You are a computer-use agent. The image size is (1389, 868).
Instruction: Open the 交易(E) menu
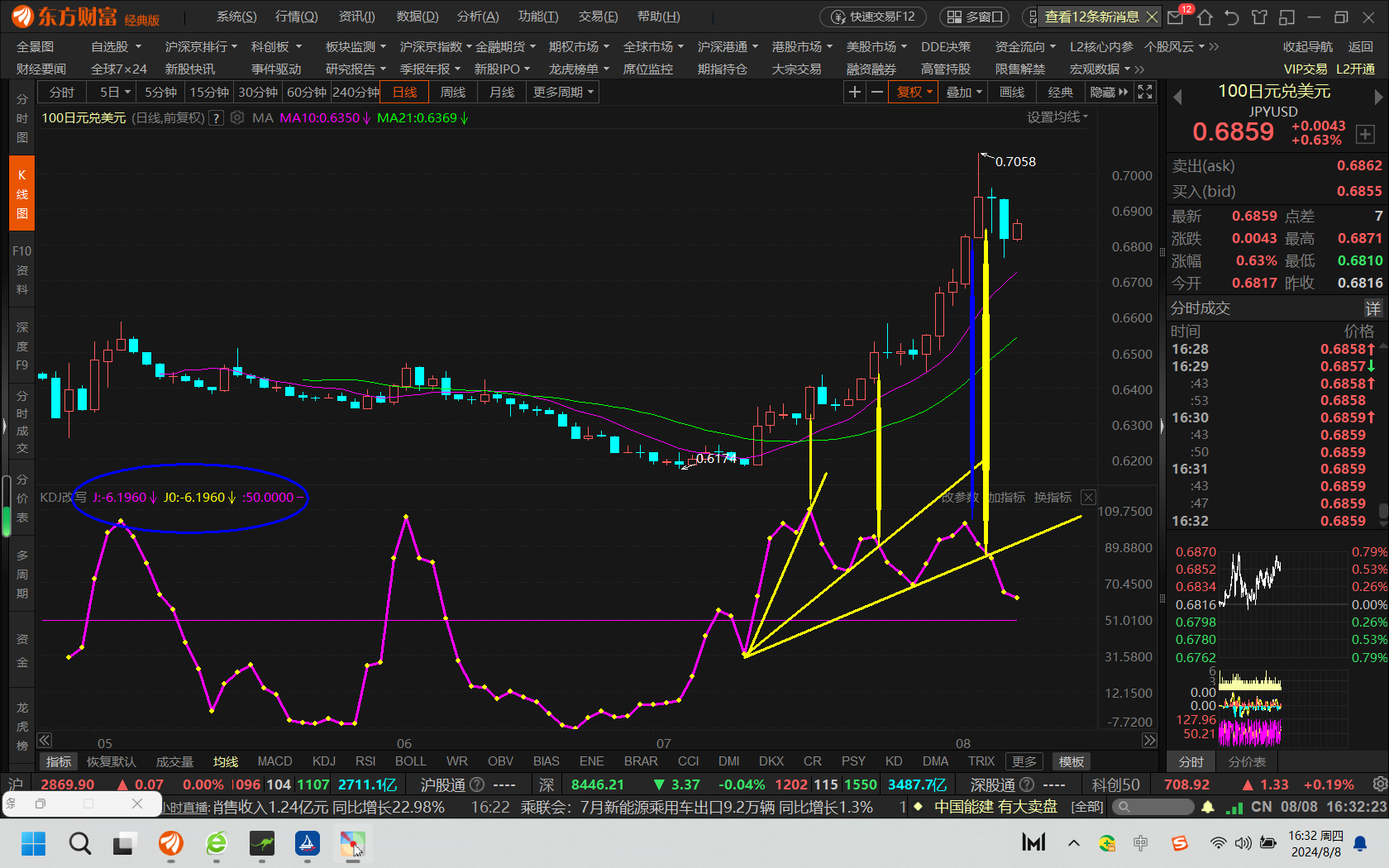click(x=598, y=17)
